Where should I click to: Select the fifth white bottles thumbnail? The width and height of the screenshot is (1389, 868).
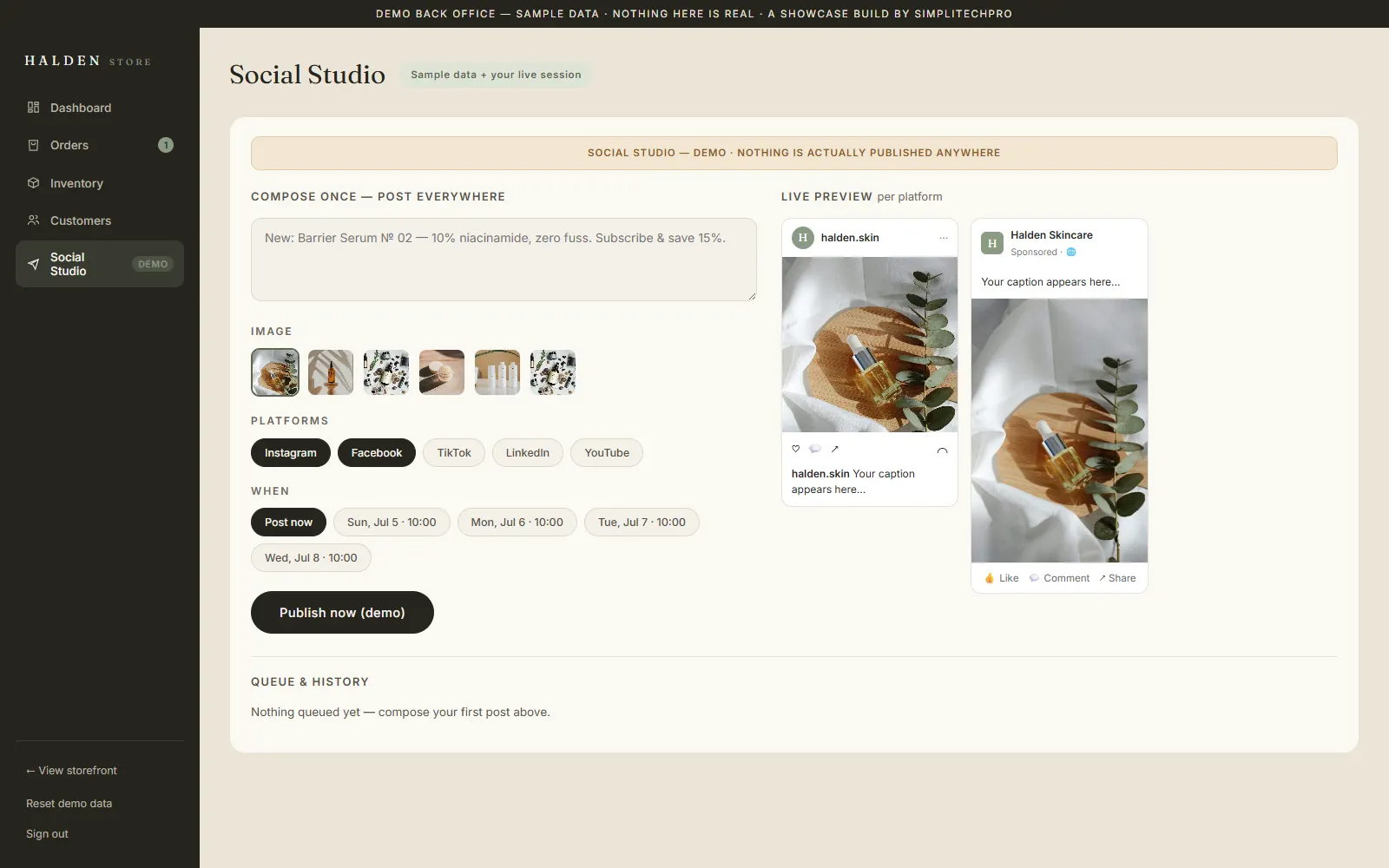(x=497, y=372)
